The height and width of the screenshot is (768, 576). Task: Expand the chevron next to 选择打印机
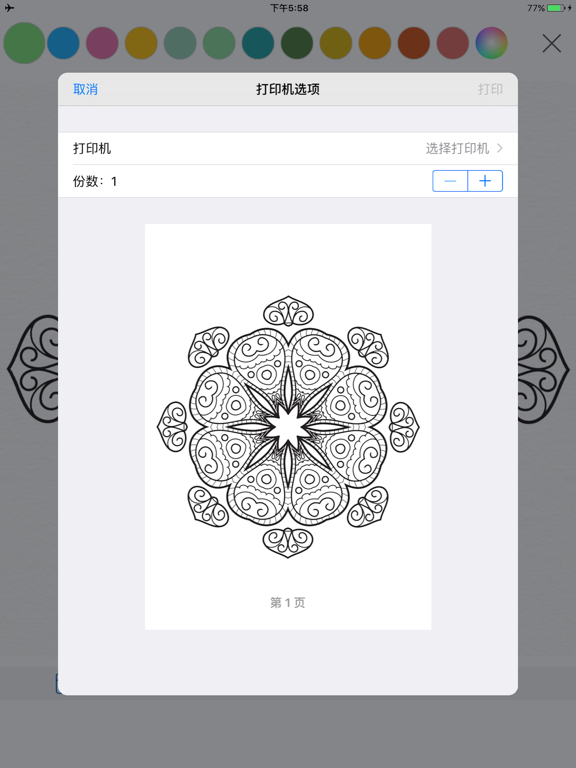tap(500, 148)
